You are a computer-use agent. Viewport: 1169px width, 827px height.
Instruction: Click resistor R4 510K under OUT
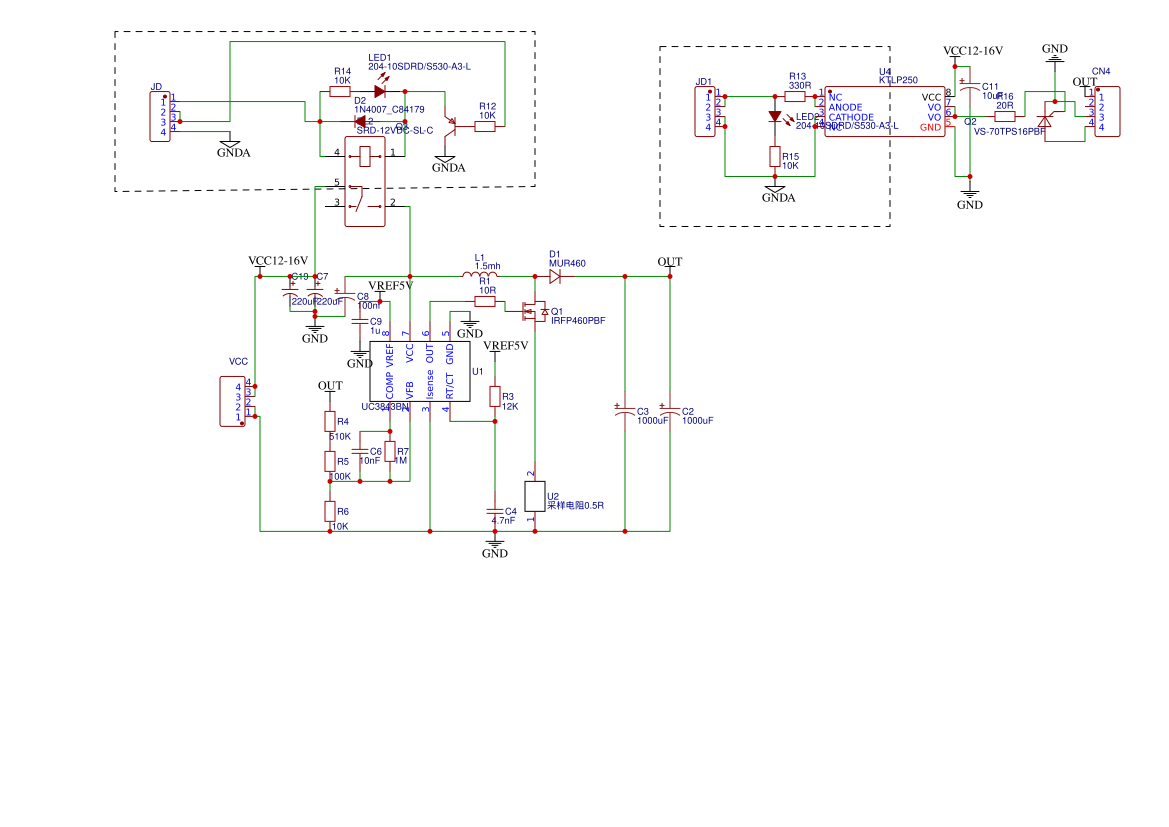[x=329, y=421]
